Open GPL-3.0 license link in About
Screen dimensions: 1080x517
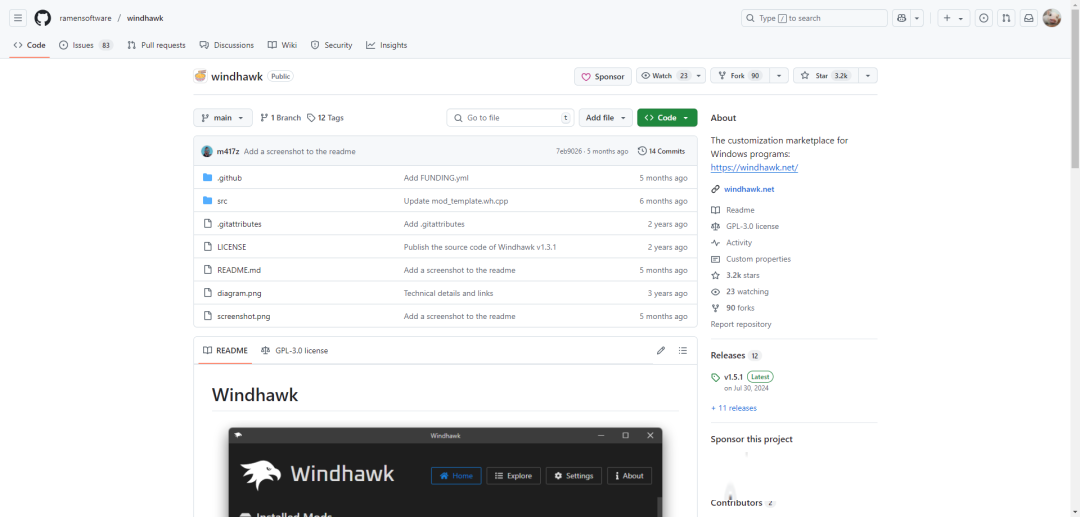(745, 226)
